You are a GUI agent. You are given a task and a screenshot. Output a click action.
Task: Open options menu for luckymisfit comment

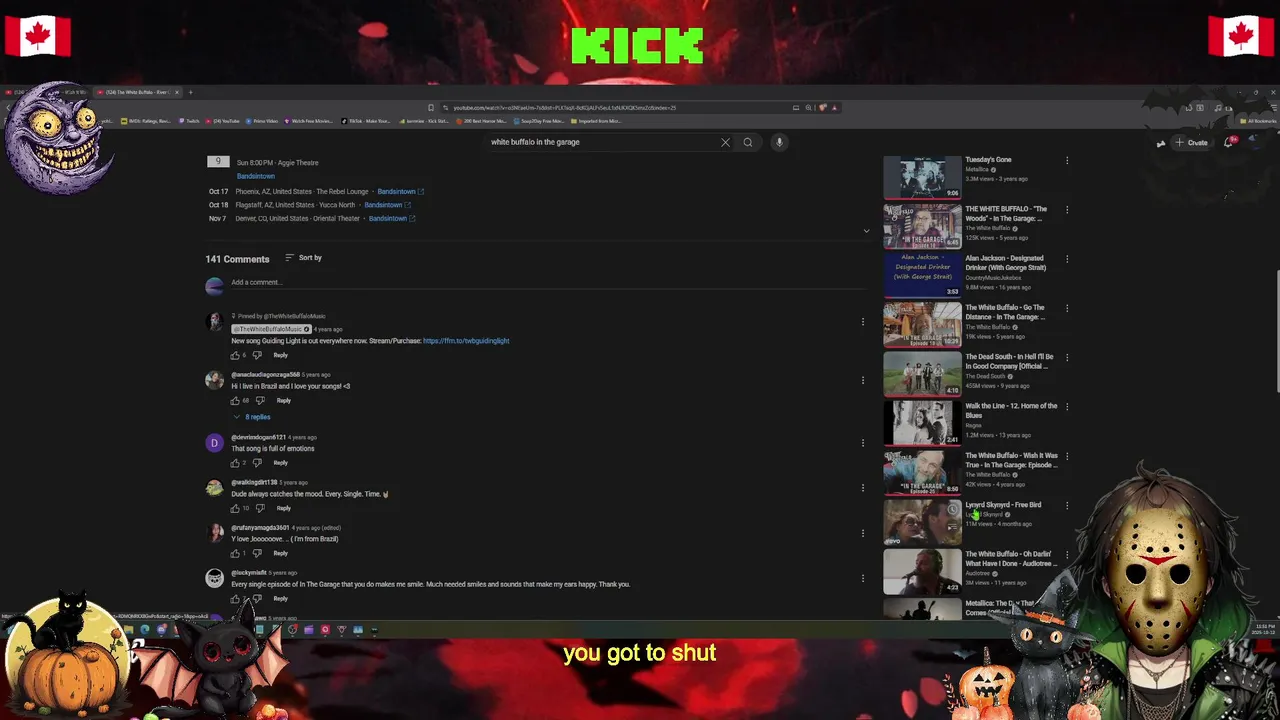[863, 578]
